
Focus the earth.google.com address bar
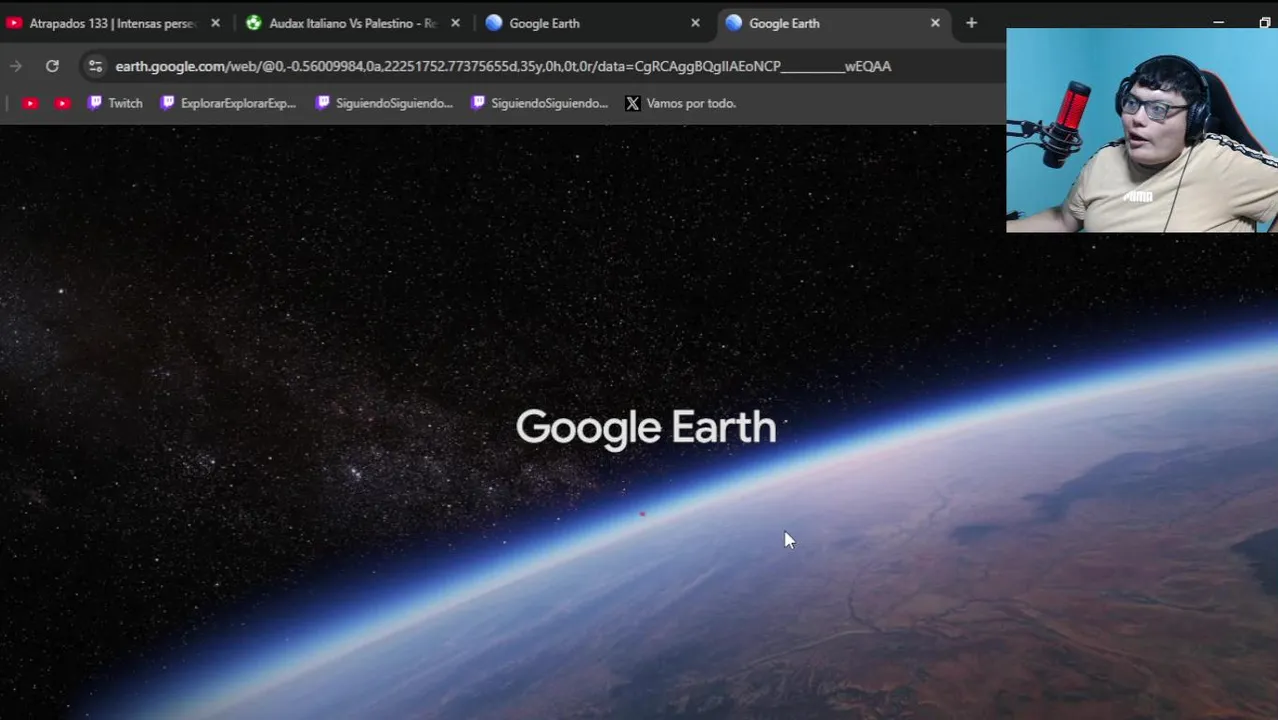502,66
